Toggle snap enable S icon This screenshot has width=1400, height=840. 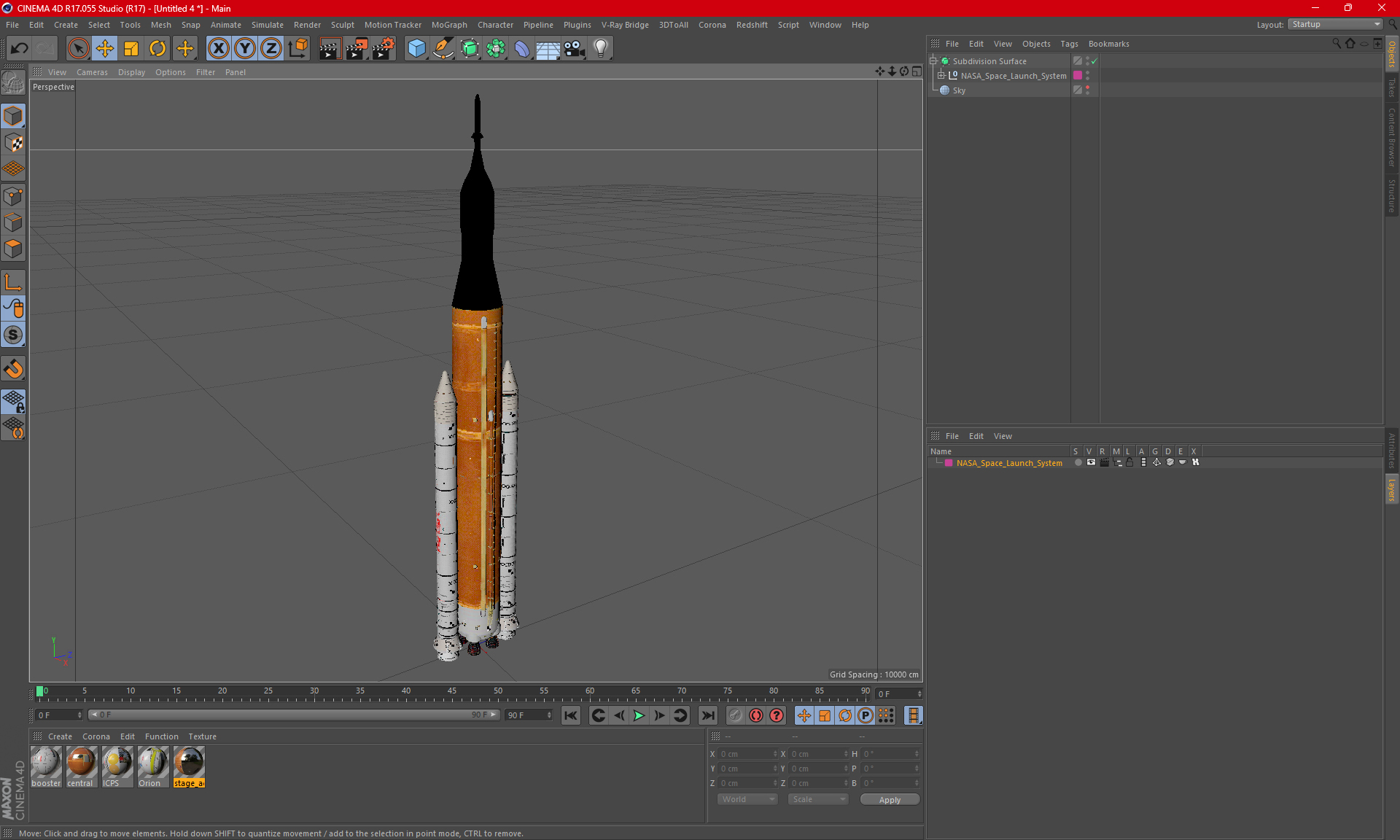tap(13, 335)
